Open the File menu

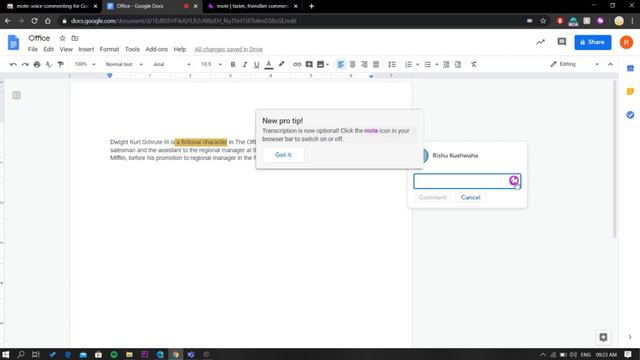33,49
